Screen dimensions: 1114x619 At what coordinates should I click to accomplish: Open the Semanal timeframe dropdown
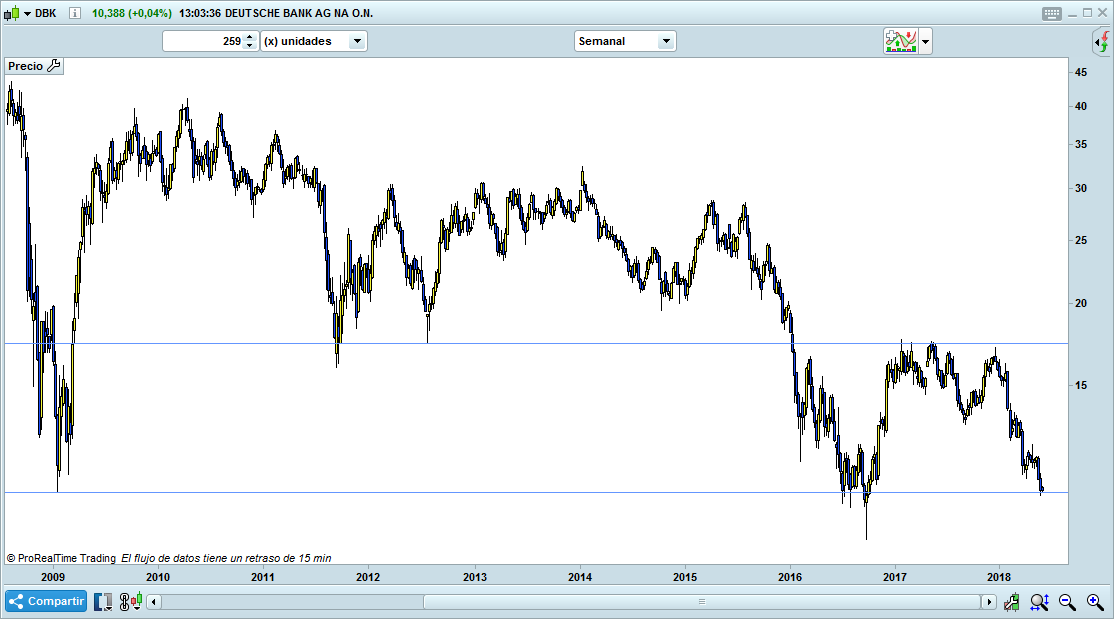point(625,41)
